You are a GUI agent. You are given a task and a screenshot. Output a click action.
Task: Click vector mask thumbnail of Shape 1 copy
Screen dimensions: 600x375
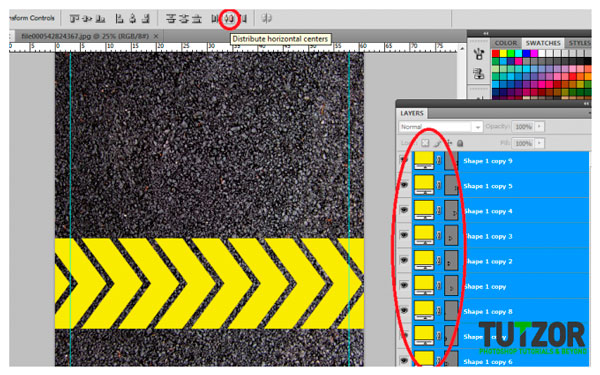(451, 286)
